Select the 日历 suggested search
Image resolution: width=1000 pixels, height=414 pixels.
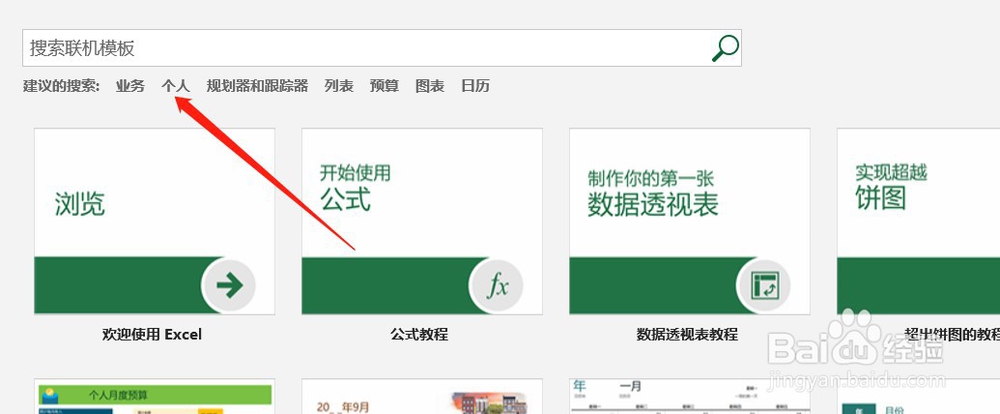475,86
